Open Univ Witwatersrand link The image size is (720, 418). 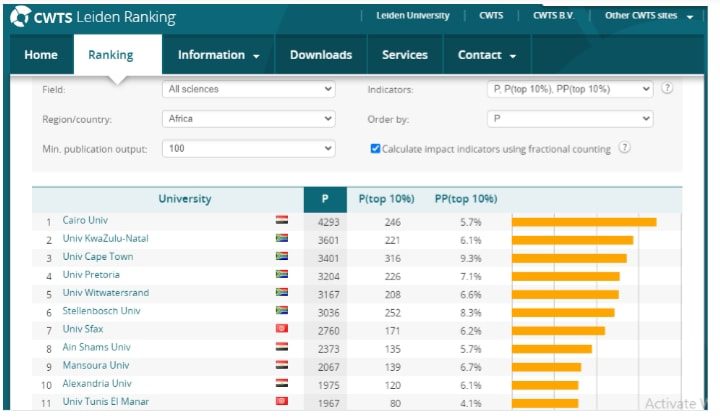106,293
